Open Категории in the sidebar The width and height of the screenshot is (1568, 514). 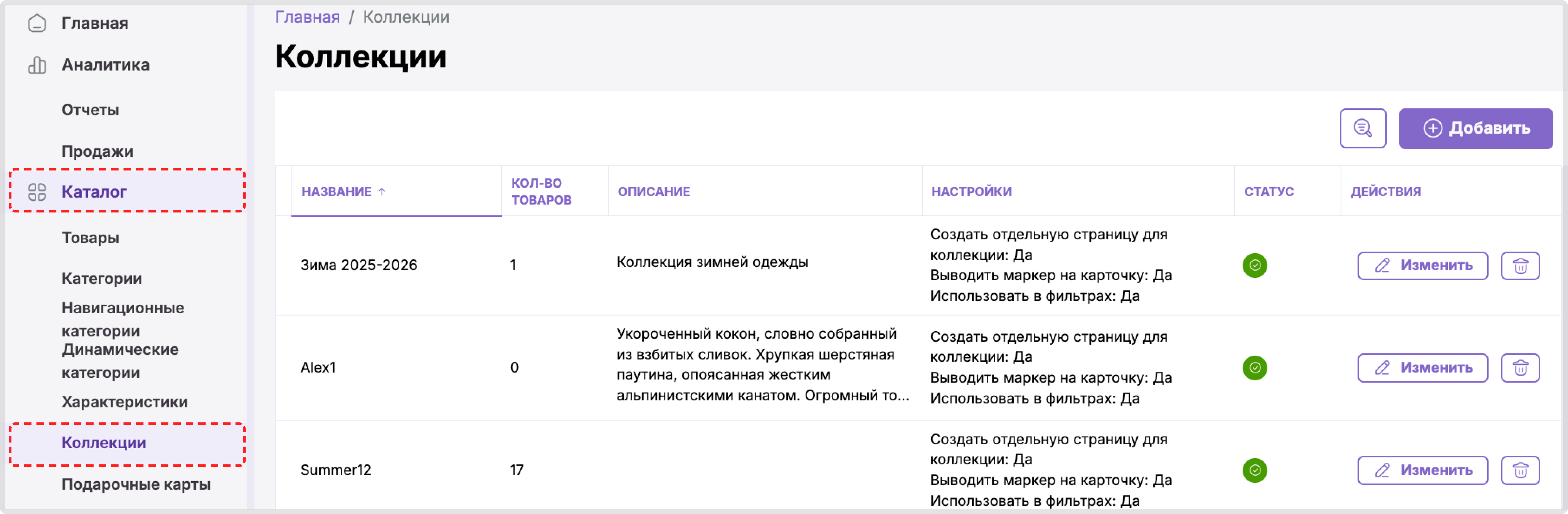[101, 279]
